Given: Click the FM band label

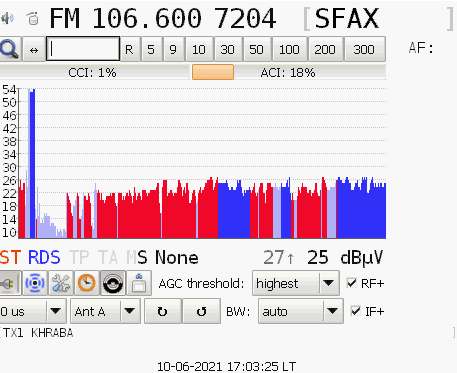Looking at the screenshot, I should click(x=65, y=18).
